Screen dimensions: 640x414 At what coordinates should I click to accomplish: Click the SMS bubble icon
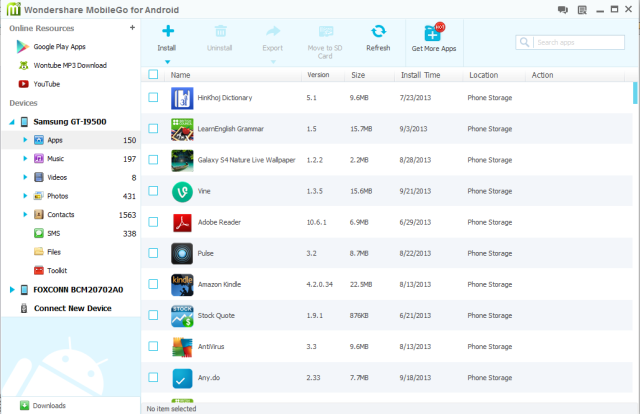coord(39,233)
